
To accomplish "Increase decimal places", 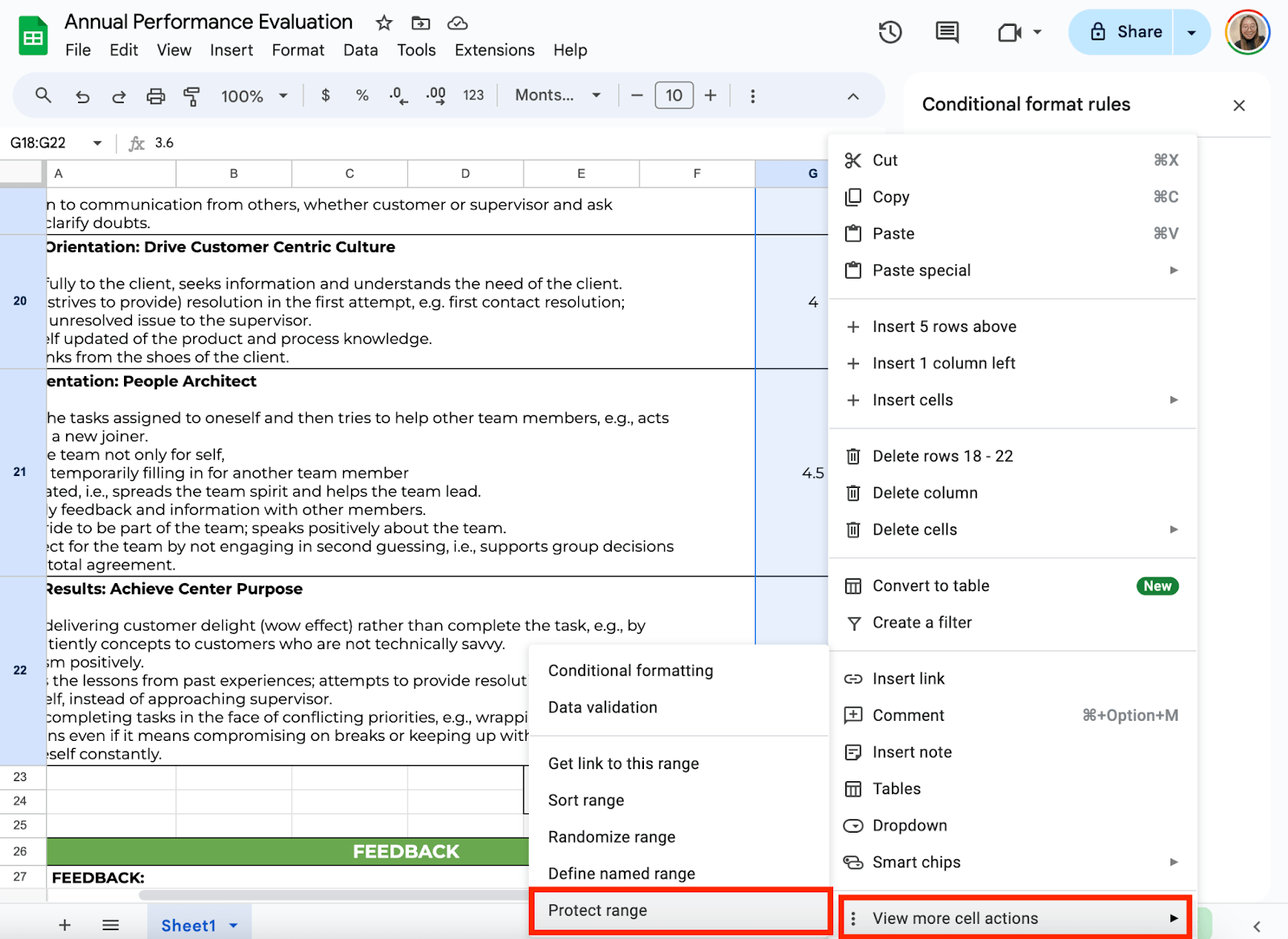I will tap(436, 96).
